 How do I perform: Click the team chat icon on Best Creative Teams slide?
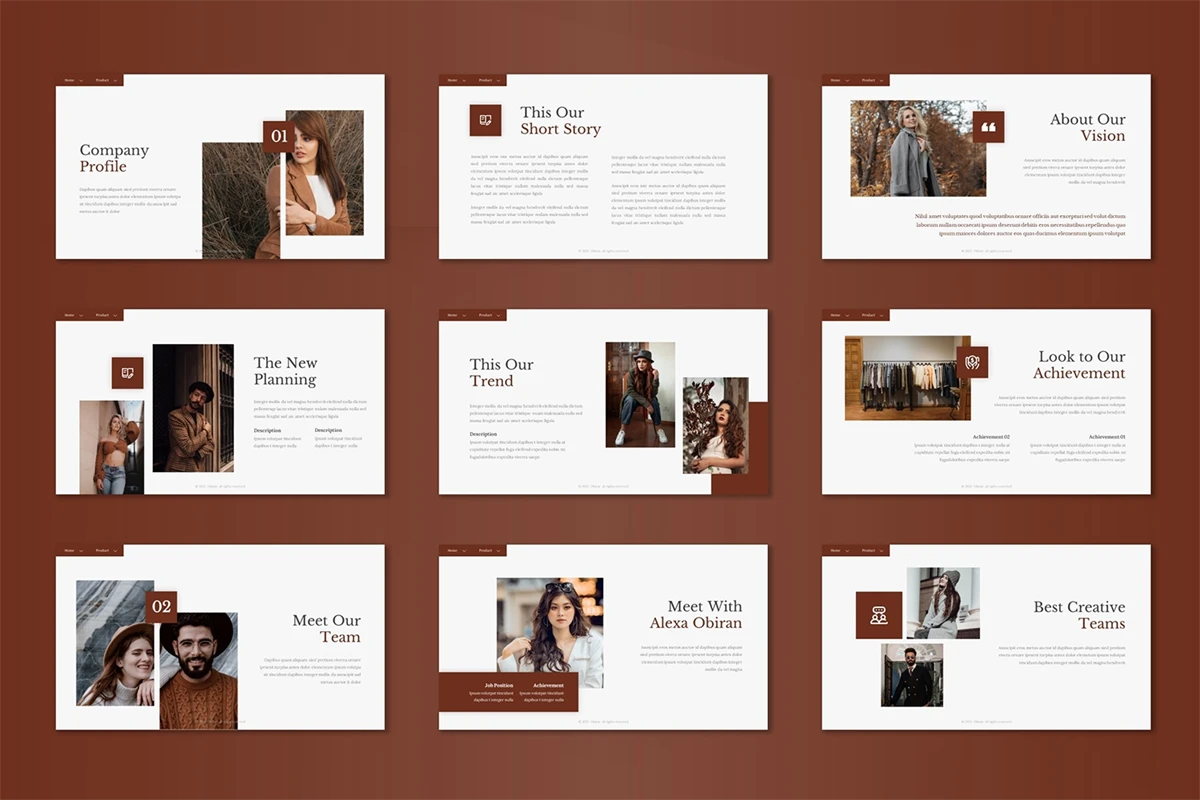878,615
